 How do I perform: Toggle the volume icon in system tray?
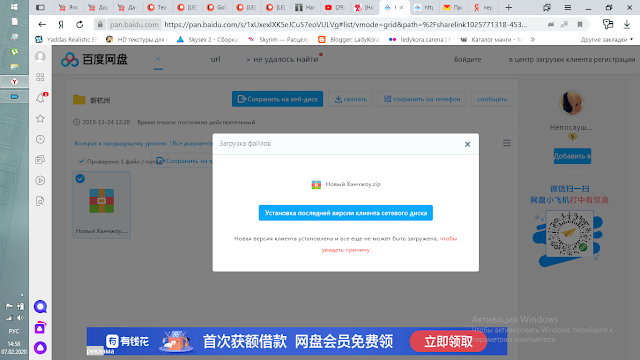[20, 318]
